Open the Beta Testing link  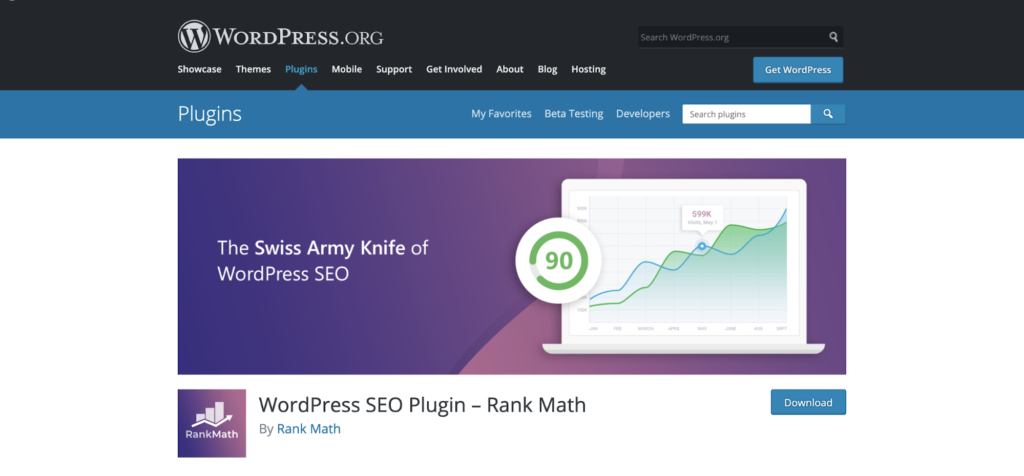click(x=574, y=114)
